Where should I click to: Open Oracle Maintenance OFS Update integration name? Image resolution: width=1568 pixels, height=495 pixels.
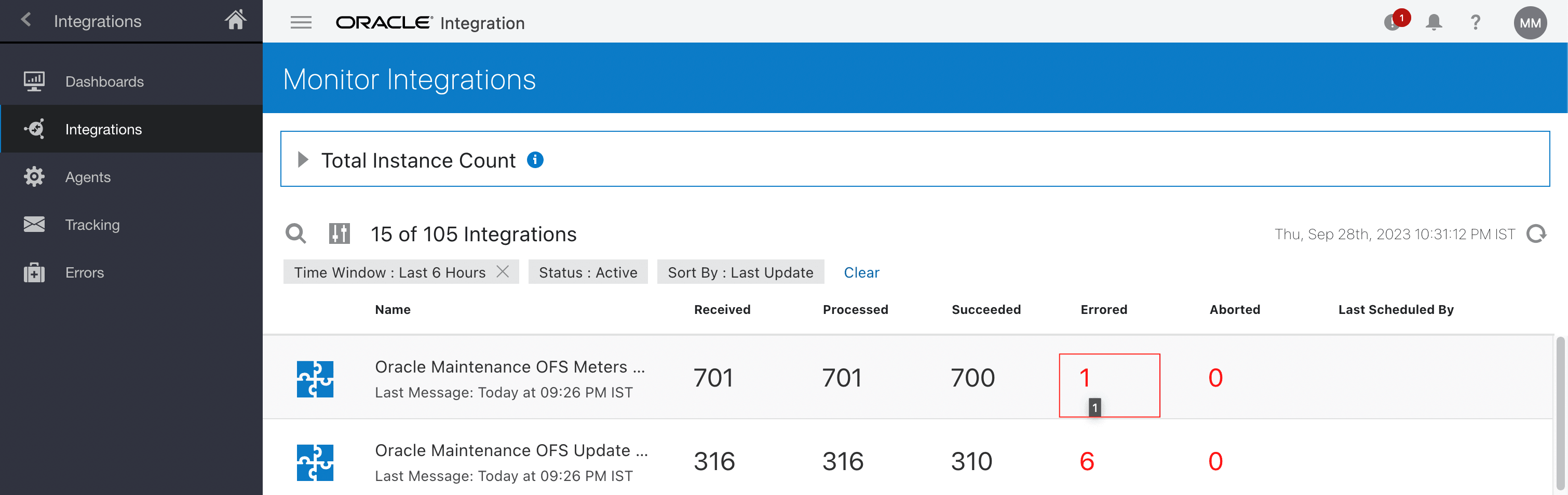pyautogui.click(x=511, y=450)
